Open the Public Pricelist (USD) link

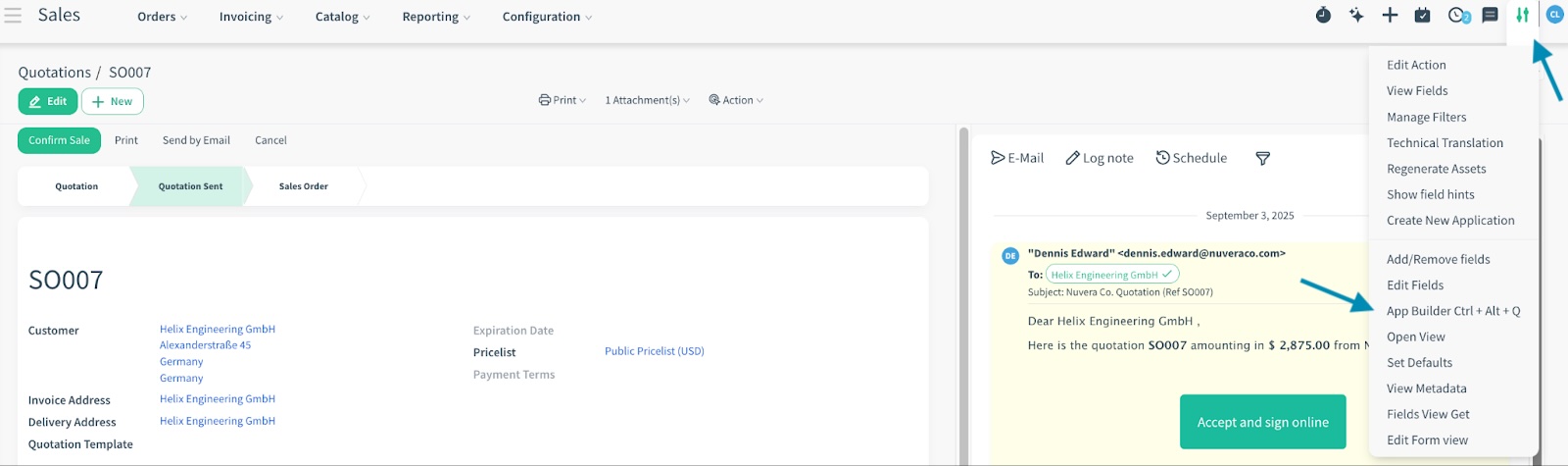tap(654, 351)
